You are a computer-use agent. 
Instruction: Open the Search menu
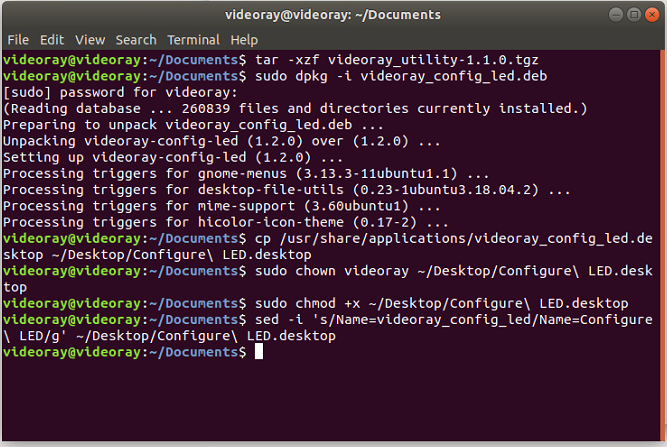(136, 40)
